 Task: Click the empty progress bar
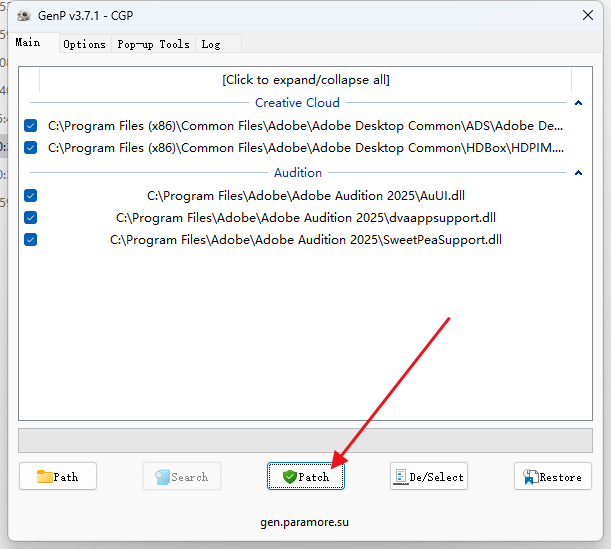pos(306,440)
